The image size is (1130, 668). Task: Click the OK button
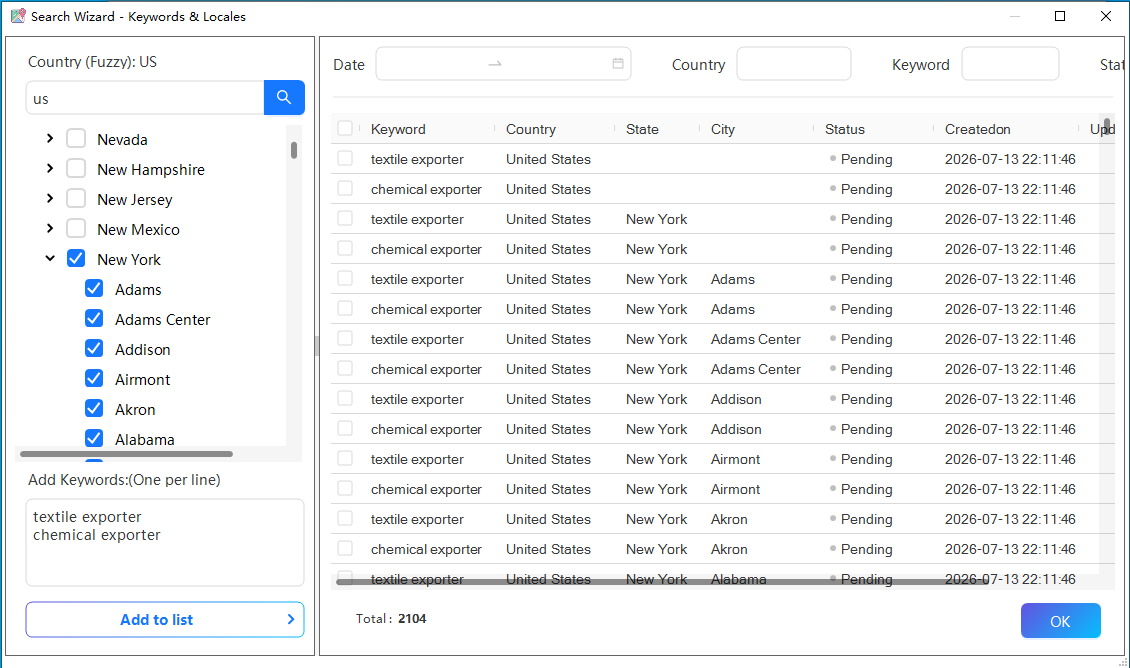click(1060, 621)
